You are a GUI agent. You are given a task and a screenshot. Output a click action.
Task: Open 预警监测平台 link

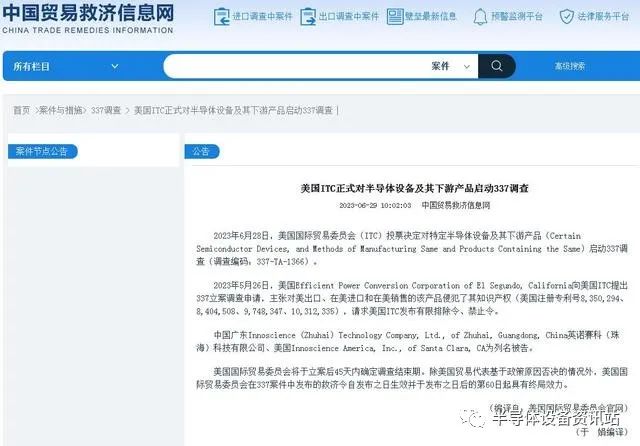517,16
